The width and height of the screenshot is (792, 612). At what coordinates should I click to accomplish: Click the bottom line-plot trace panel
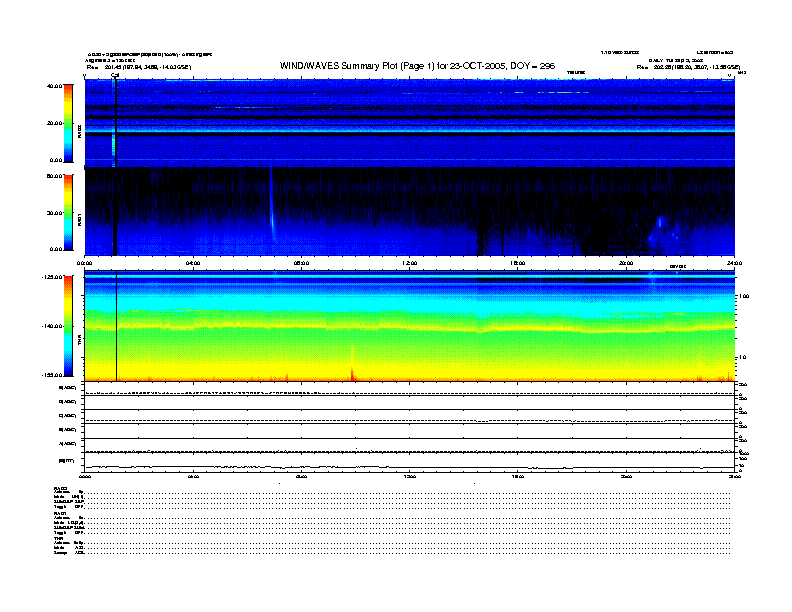(x=409, y=461)
